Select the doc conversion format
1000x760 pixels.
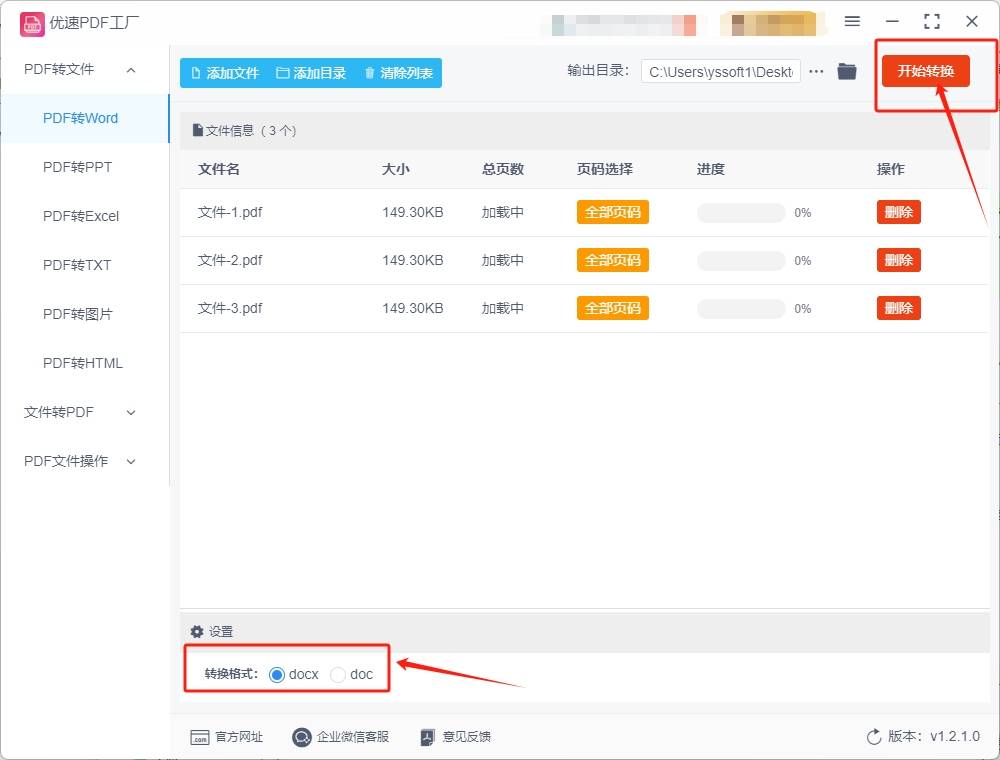tap(337, 675)
